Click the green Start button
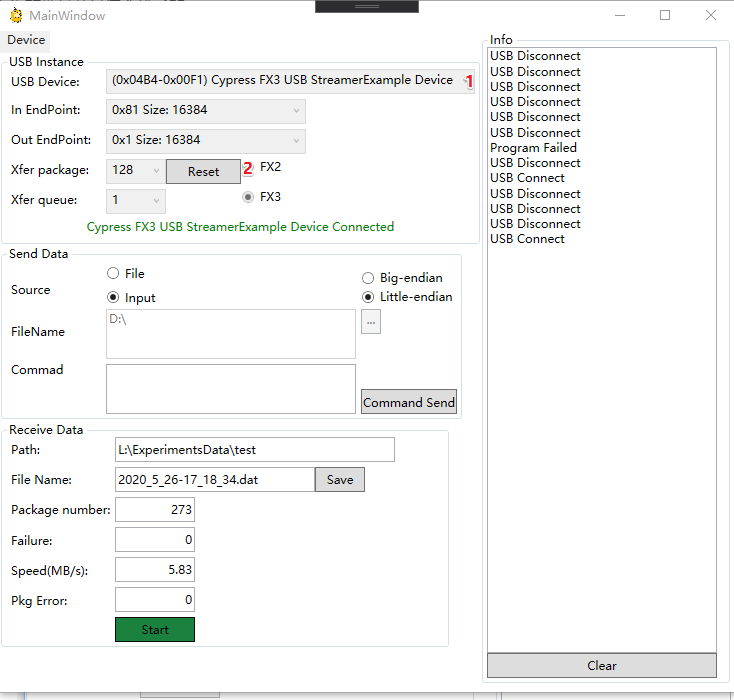This screenshot has height=700, width=734. click(x=155, y=629)
